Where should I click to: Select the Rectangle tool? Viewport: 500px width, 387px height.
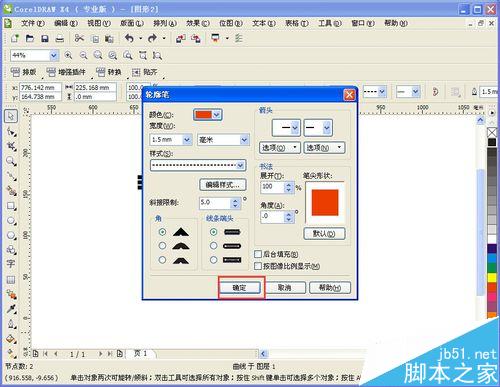coord(11,206)
